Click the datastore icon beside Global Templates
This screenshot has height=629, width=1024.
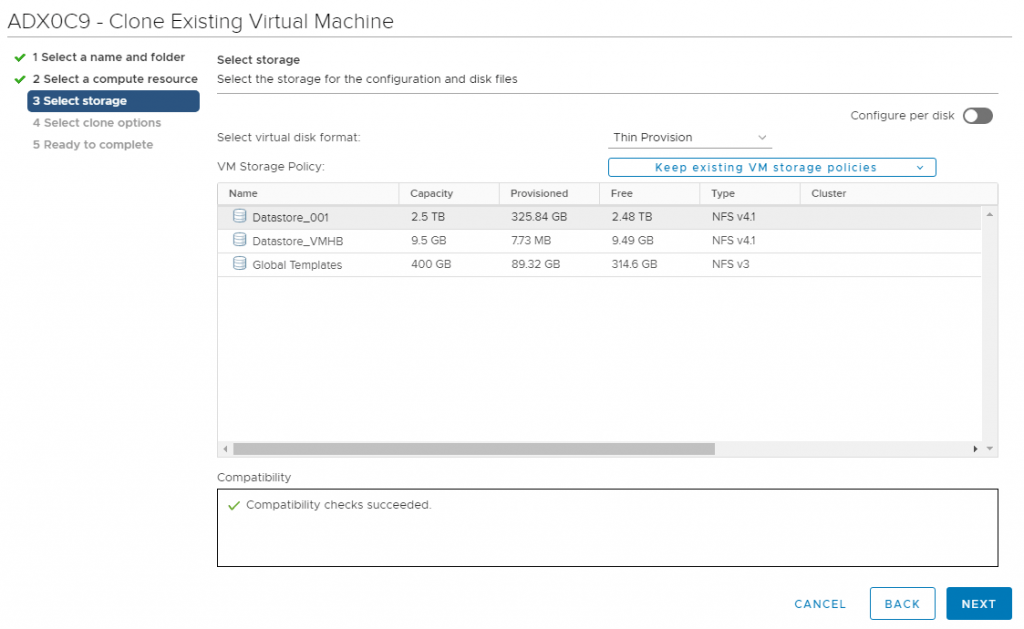click(238, 264)
